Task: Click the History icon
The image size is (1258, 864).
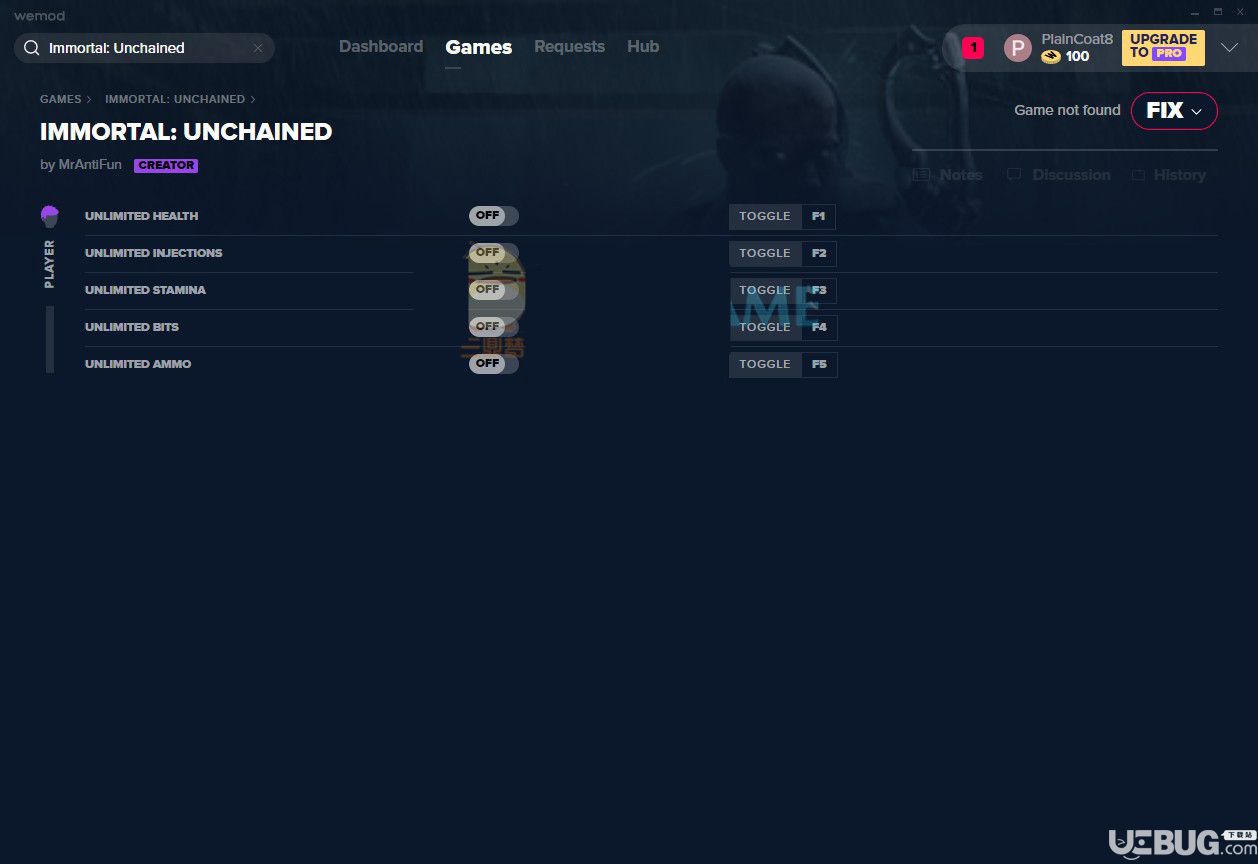Action: pos(1138,175)
